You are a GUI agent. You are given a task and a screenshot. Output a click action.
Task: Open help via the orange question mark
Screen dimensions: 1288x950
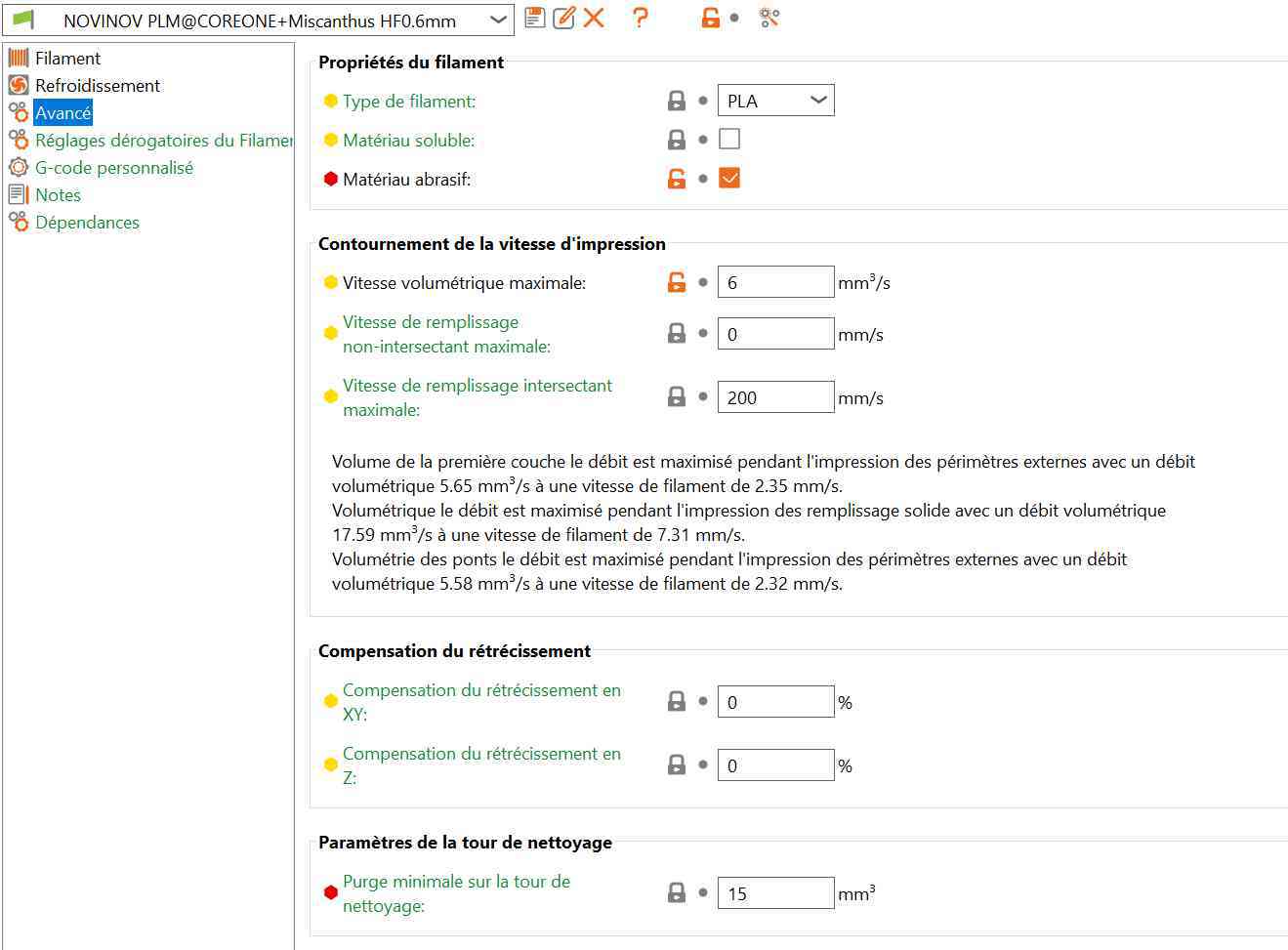tap(641, 18)
